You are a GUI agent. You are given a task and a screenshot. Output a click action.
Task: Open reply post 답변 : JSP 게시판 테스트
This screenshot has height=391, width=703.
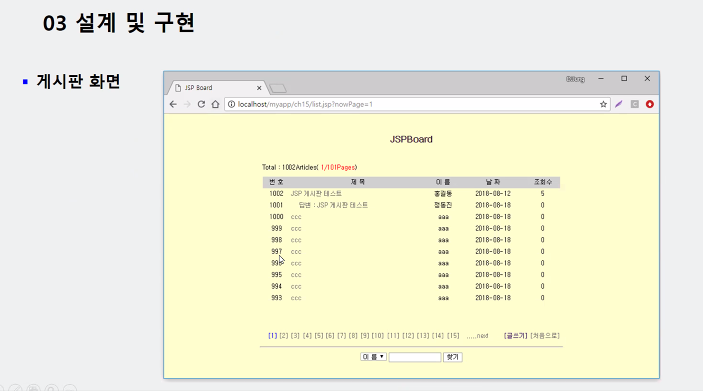333,205
